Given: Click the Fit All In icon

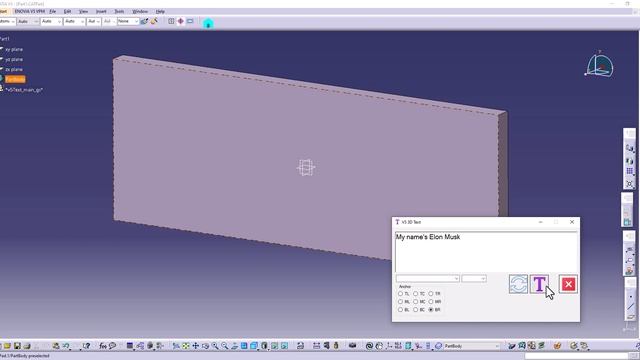Looking at the screenshot, I should pyautogui.click(x=186, y=346).
